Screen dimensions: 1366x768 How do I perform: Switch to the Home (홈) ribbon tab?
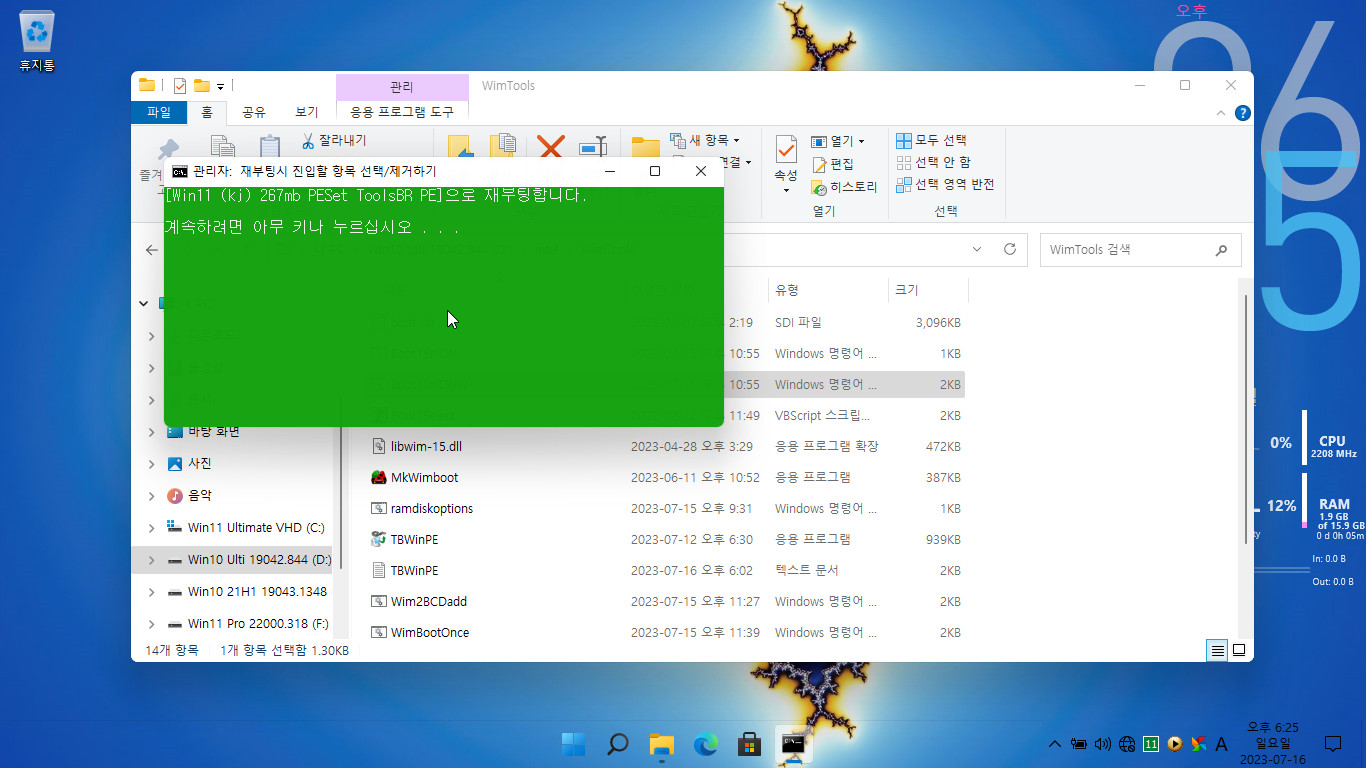click(206, 112)
